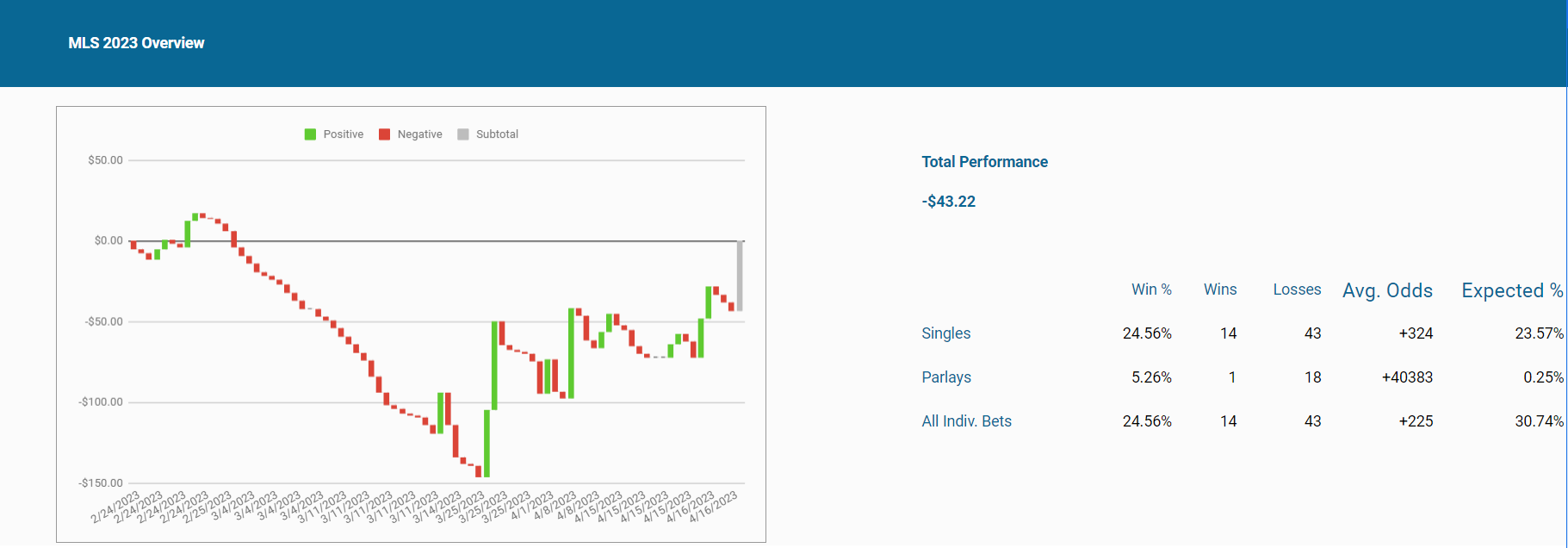Select the Positive legend label

pos(343,134)
